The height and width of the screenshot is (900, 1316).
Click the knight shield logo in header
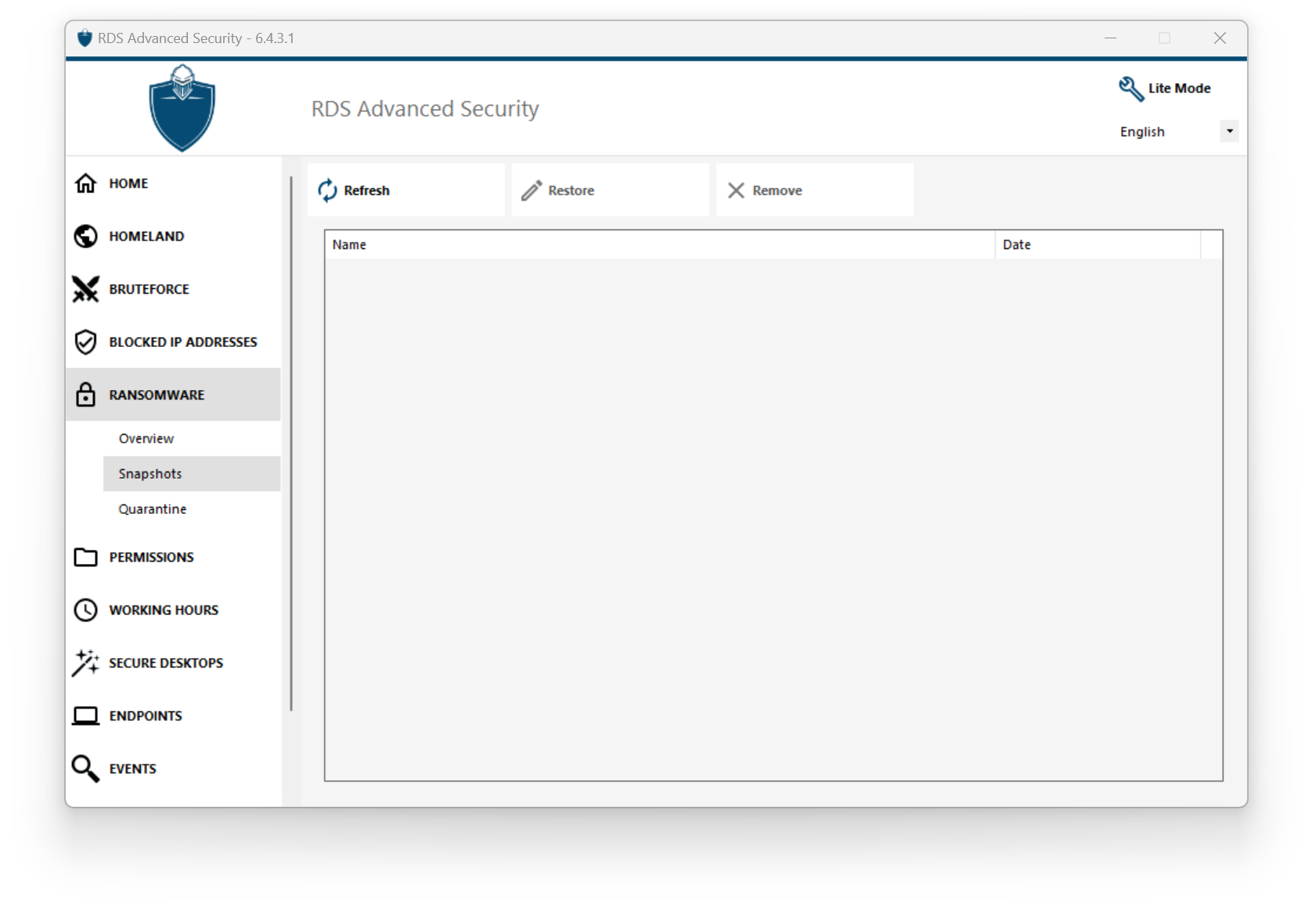pyautogui.click(x=182, y=108)
